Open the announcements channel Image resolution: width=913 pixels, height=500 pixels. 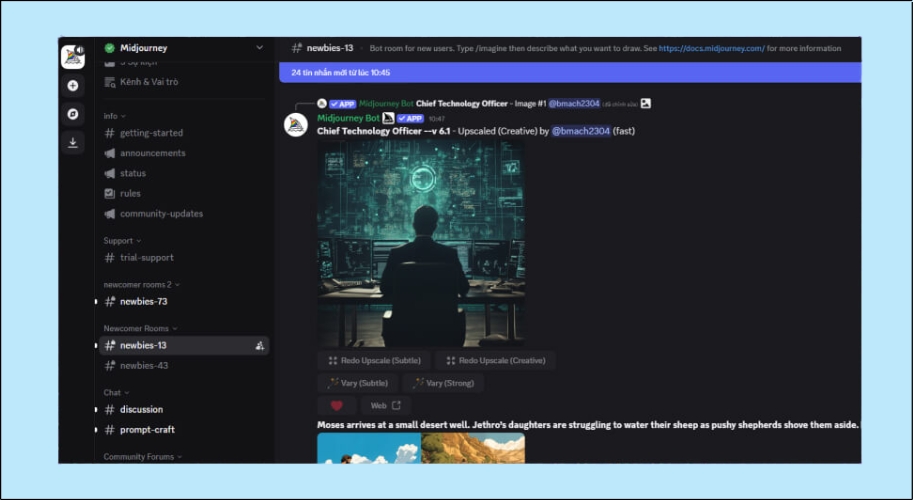click(152, 153)
